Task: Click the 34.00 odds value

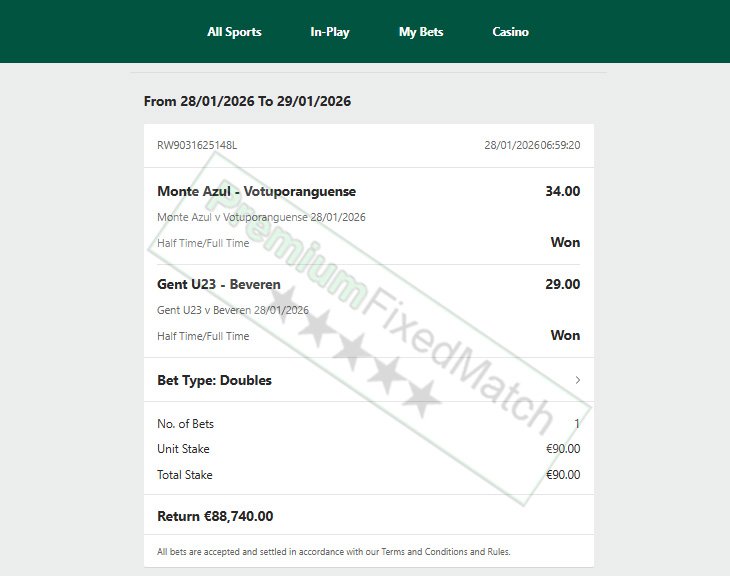Action: [x=562, y=191]
